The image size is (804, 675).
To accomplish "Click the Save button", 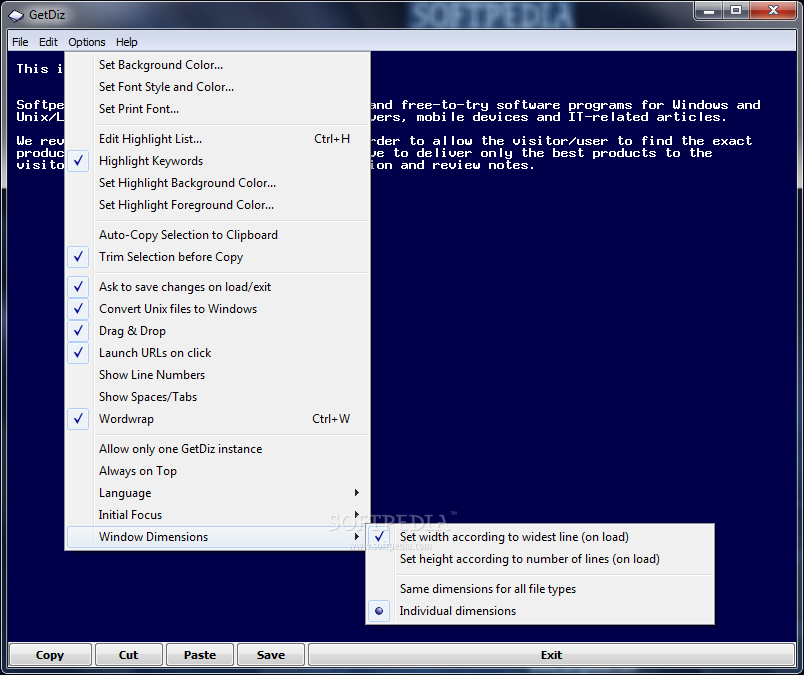I will (271, 656).
